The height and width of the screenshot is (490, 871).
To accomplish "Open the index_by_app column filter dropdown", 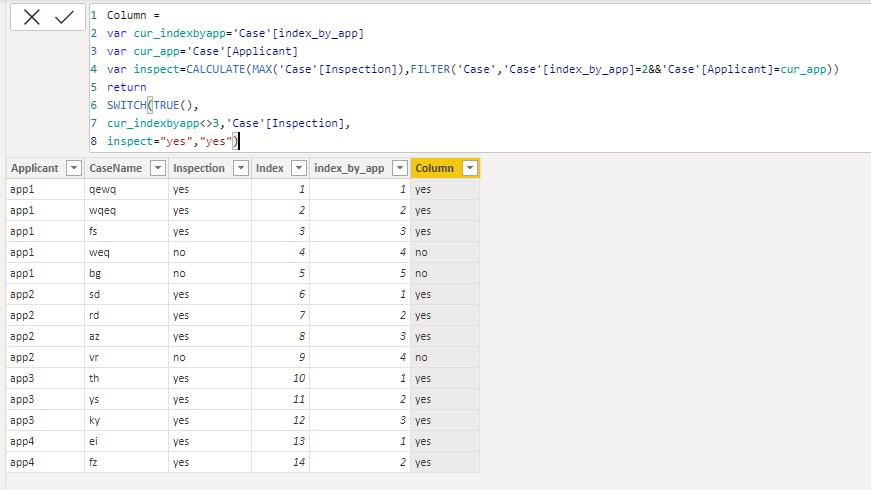I will [x=400, y=168].
